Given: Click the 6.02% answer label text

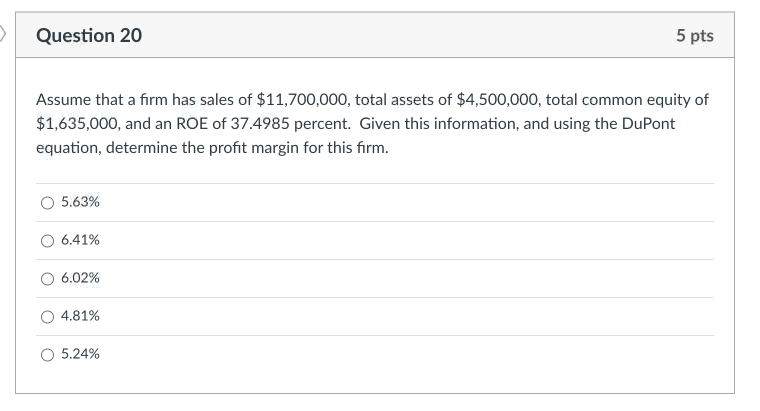Looking at the screenshot, I should [x=80, y=278].
